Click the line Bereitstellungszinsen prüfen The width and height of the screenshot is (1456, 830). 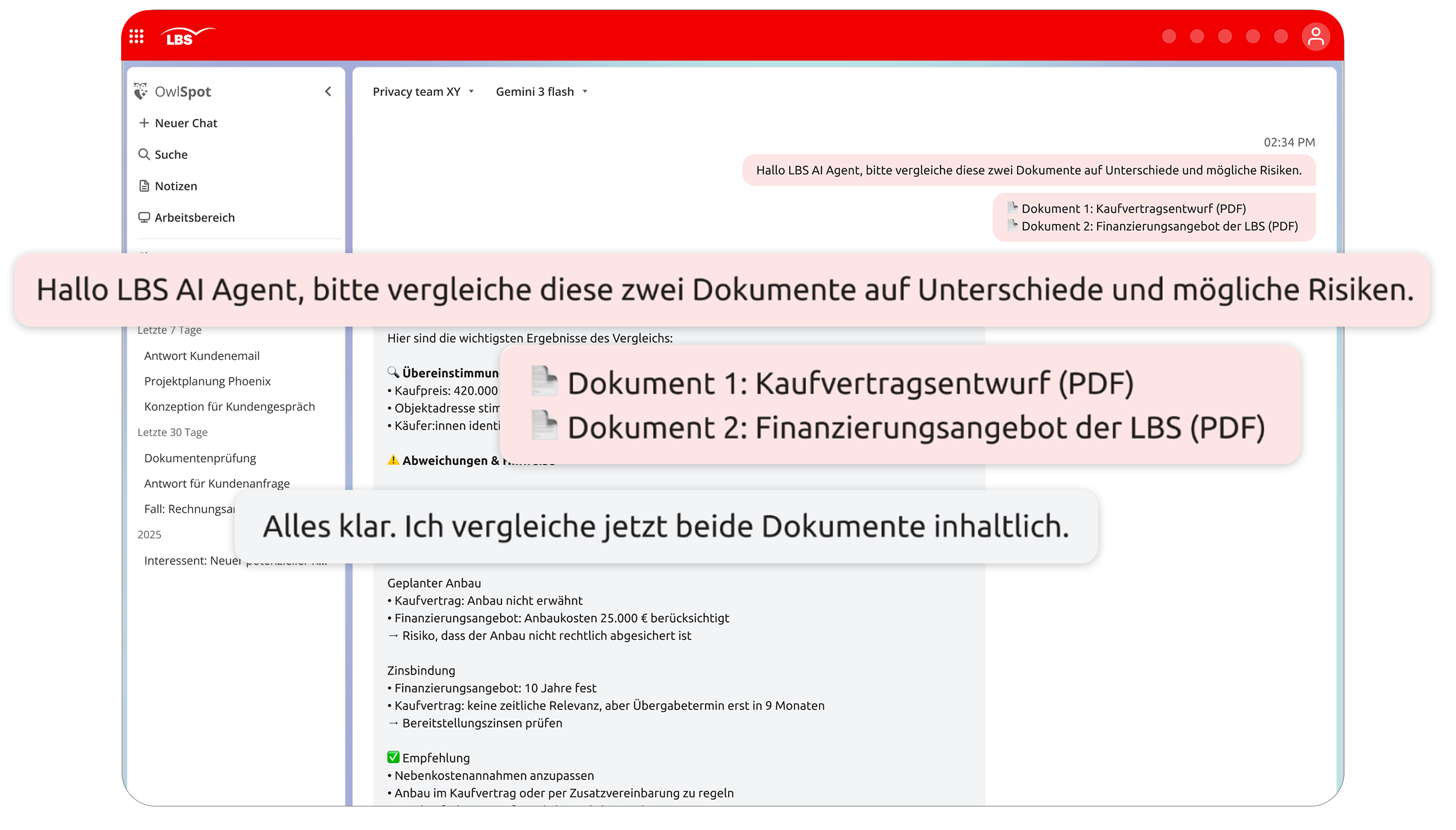(475, 723)
